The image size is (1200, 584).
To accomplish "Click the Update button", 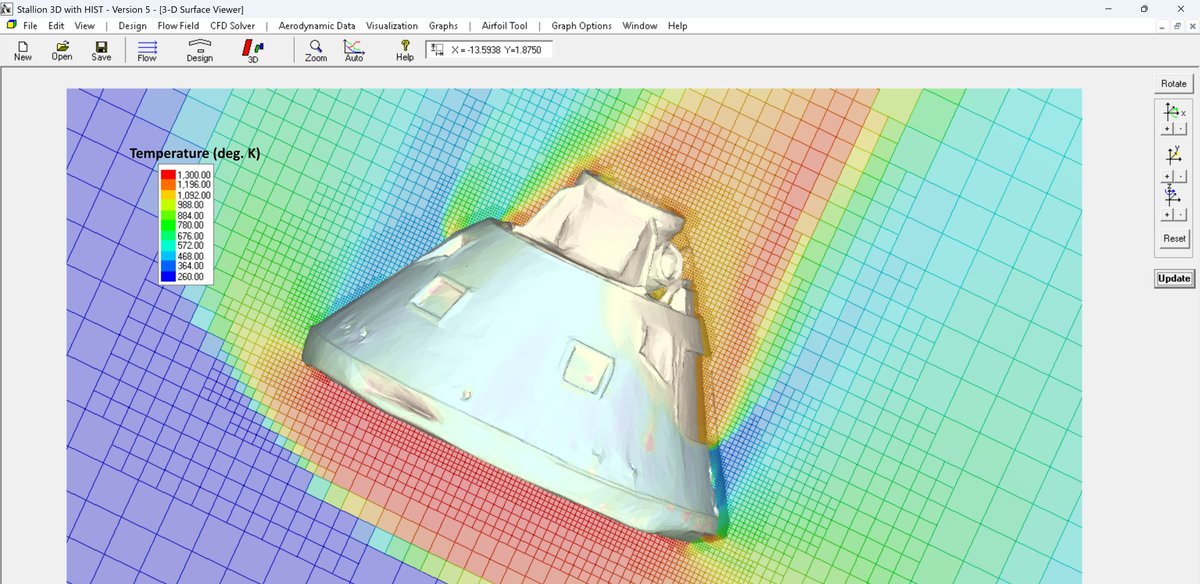I will pos(1174,278).
